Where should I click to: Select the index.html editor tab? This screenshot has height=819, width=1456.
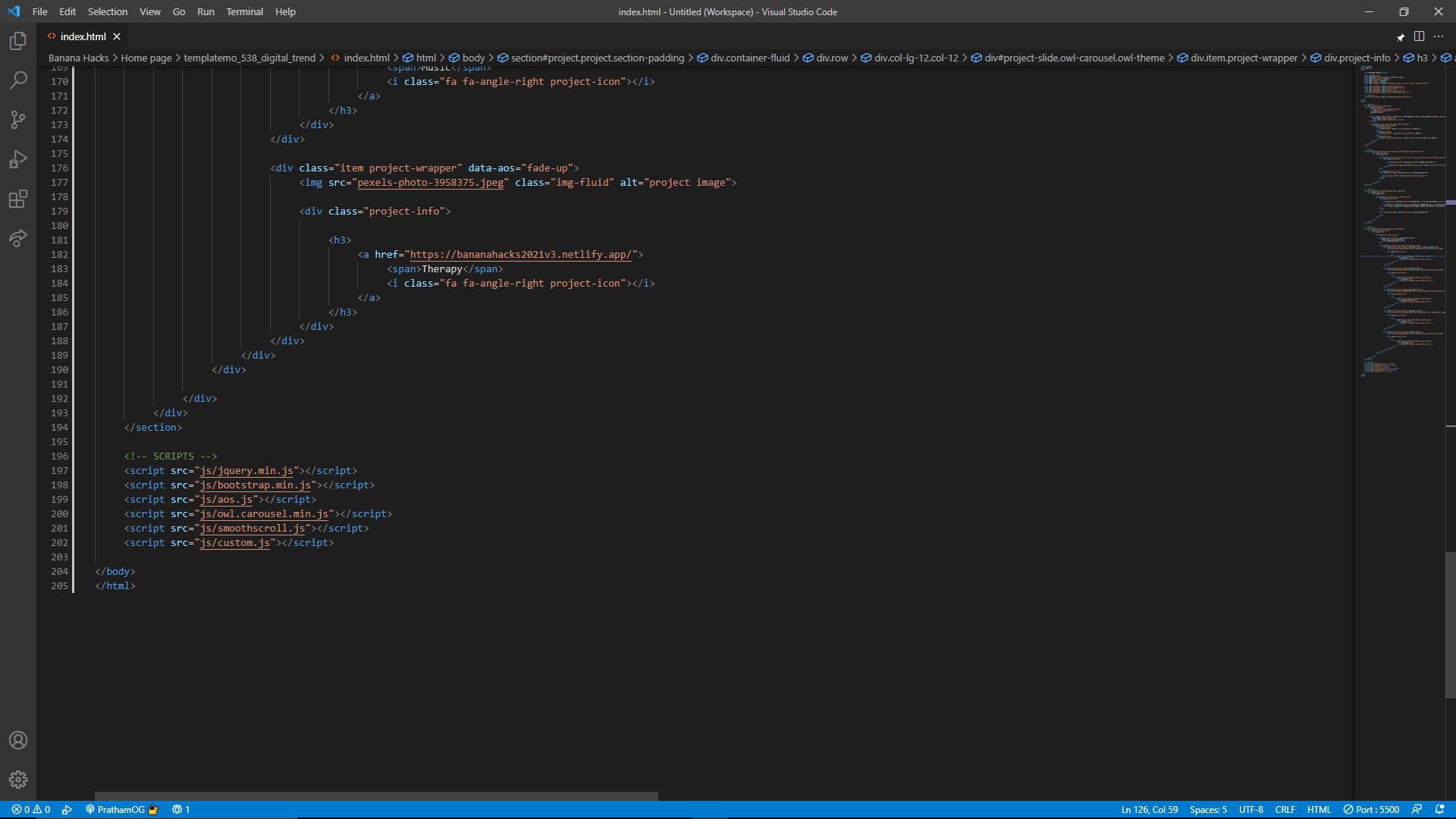[x=83, y=36]
